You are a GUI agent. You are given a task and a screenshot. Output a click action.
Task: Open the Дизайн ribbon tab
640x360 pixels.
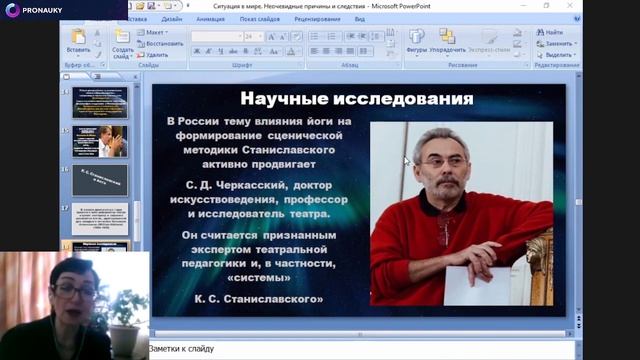click(171, 19)
